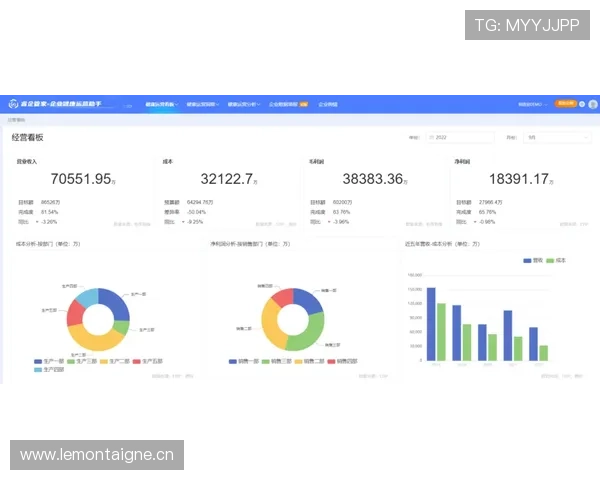Click the 销售一部 legend color swatch
The width and height of the screenshot is (600, 480).
coord(233,360)
